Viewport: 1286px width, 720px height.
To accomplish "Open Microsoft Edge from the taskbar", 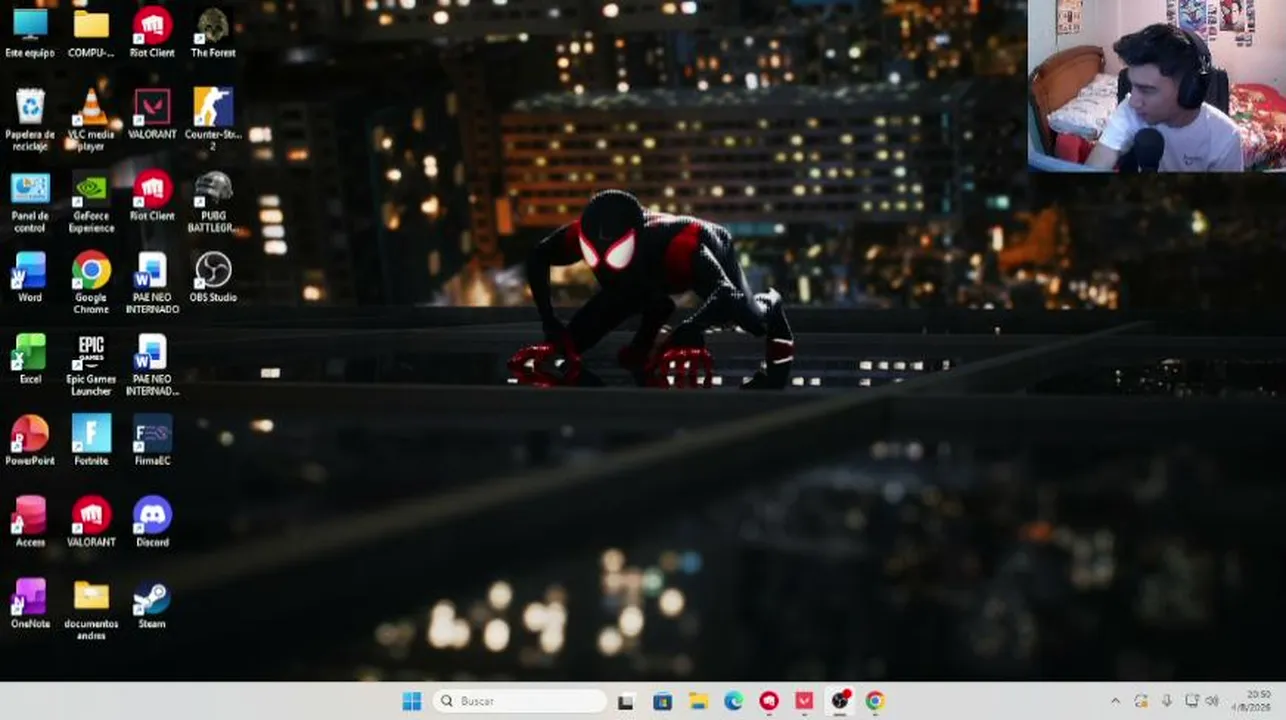I will click(734, 701).
